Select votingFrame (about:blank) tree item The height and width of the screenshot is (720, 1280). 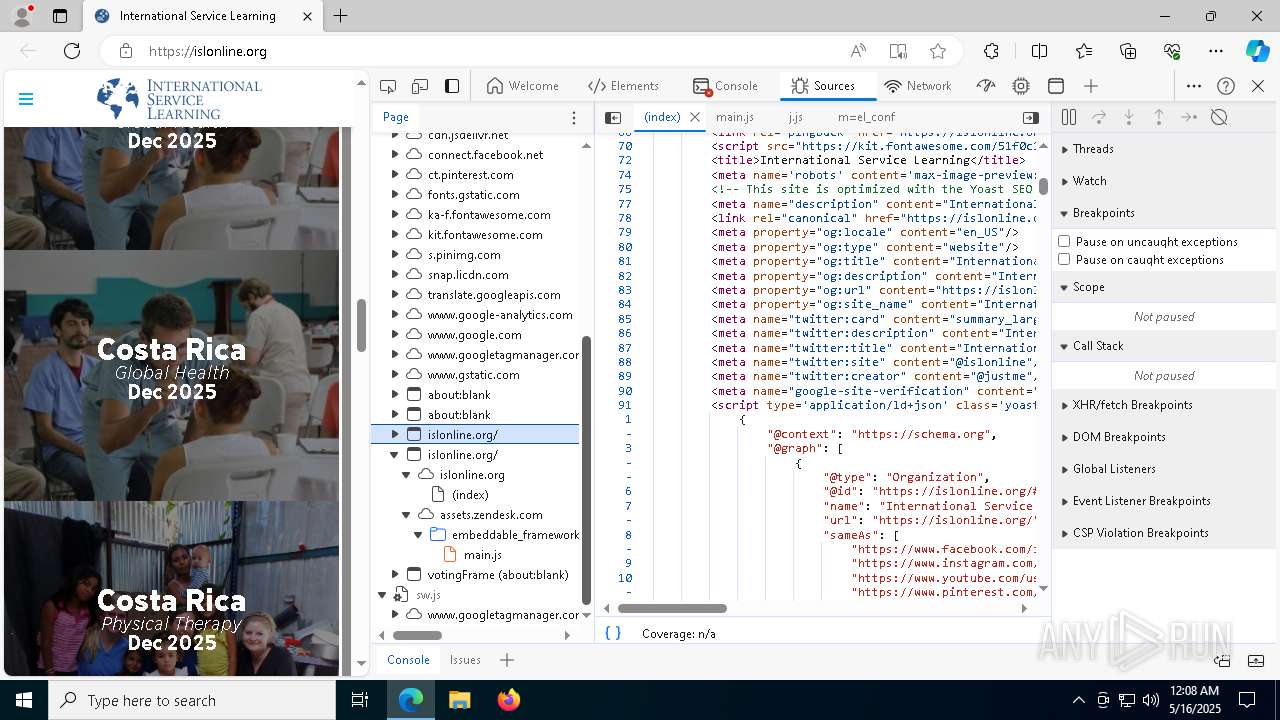pos(498,574)
